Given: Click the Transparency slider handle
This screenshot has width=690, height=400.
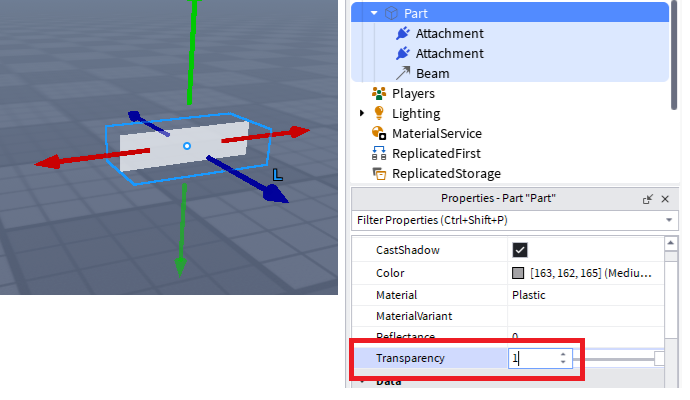Looking at the screenshot, I should [660, 358].
